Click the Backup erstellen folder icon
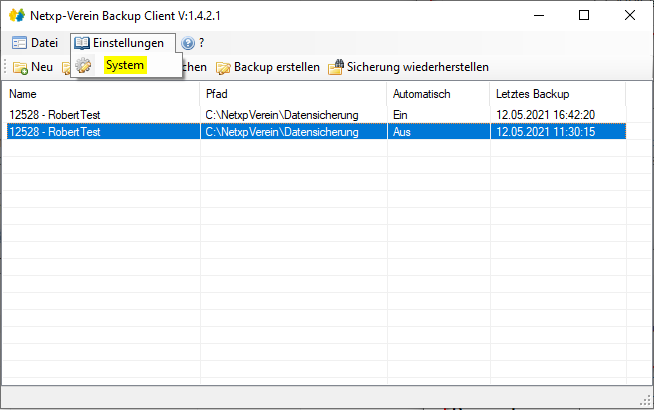This screenshot has height=410, width=654. click(223, 68)
